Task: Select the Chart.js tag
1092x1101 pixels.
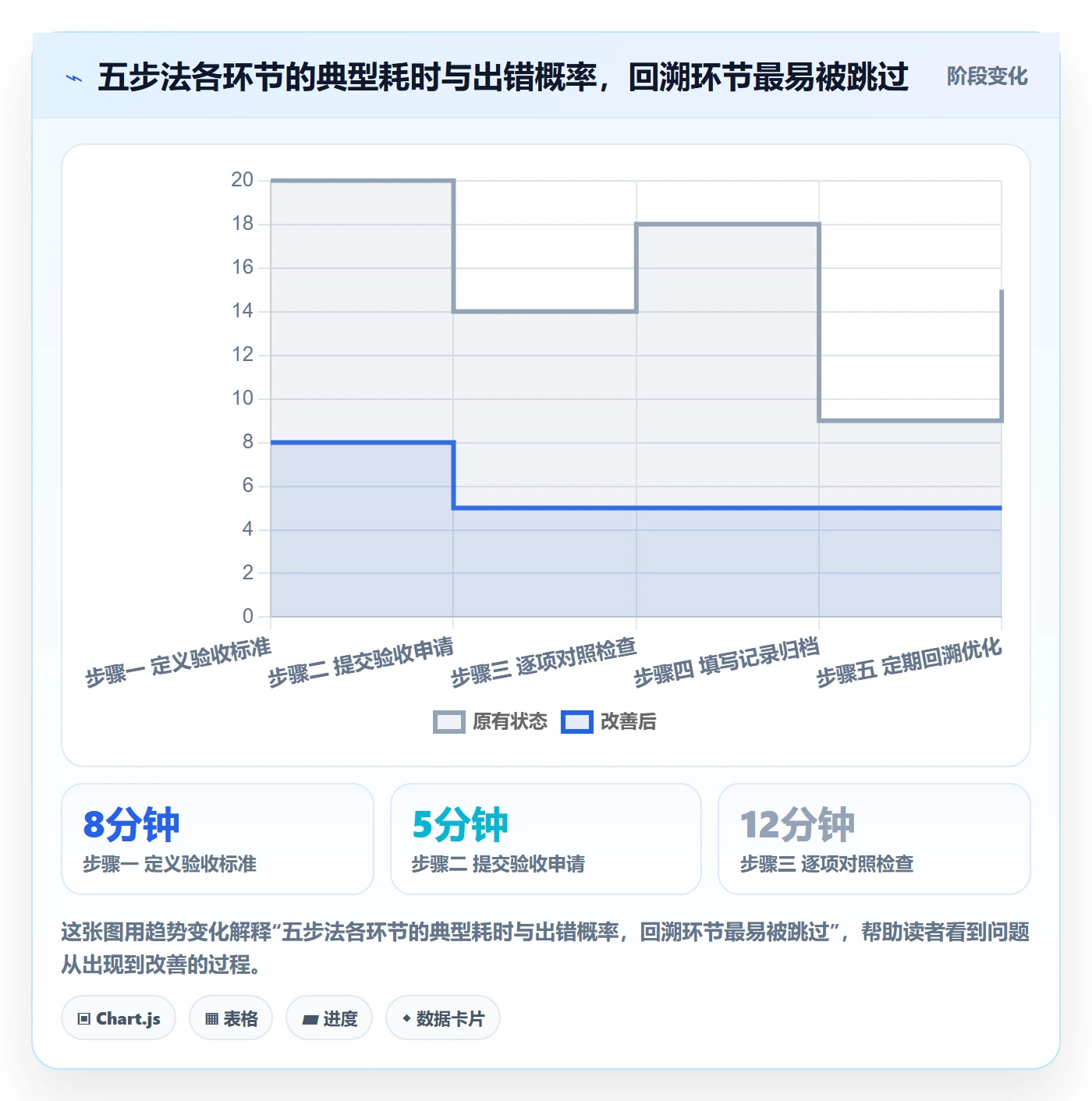Action: (x=119, y=1018)
